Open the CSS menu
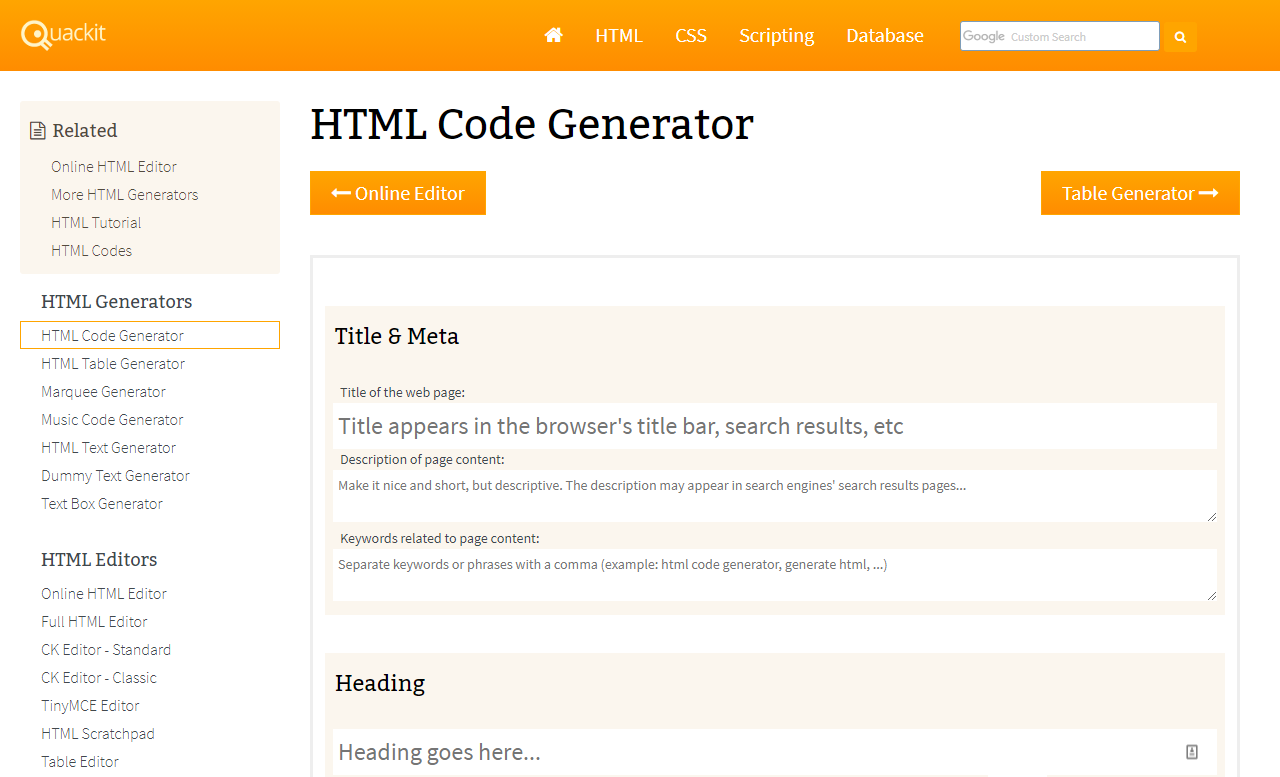Viewport: 1280px width, 777px height. click(x=691, y=35)
